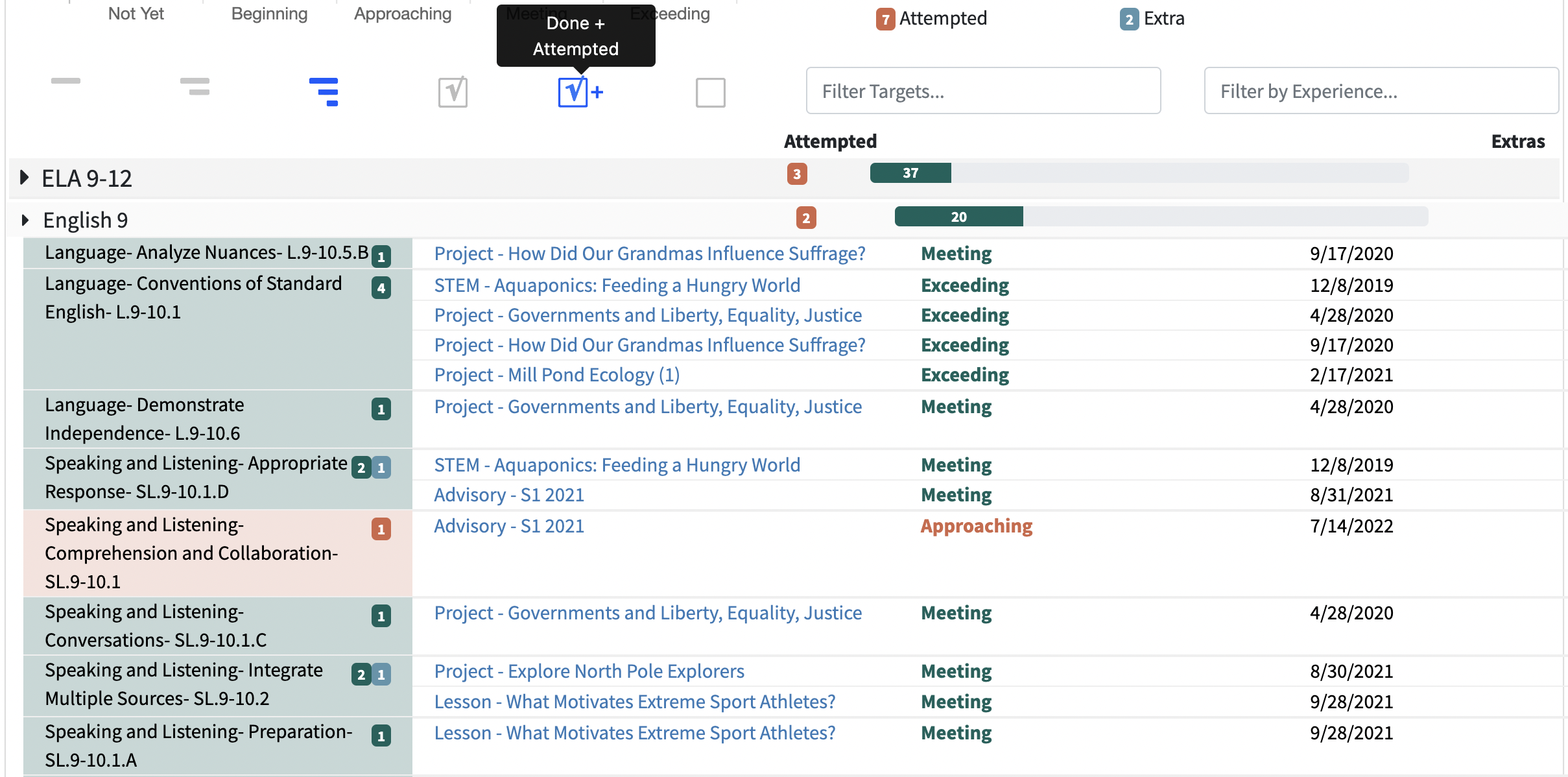Viewport: 1568px width, 777px height.
Task: Click the empty square Exceeding checkbox icon
Action: (710, 92)
